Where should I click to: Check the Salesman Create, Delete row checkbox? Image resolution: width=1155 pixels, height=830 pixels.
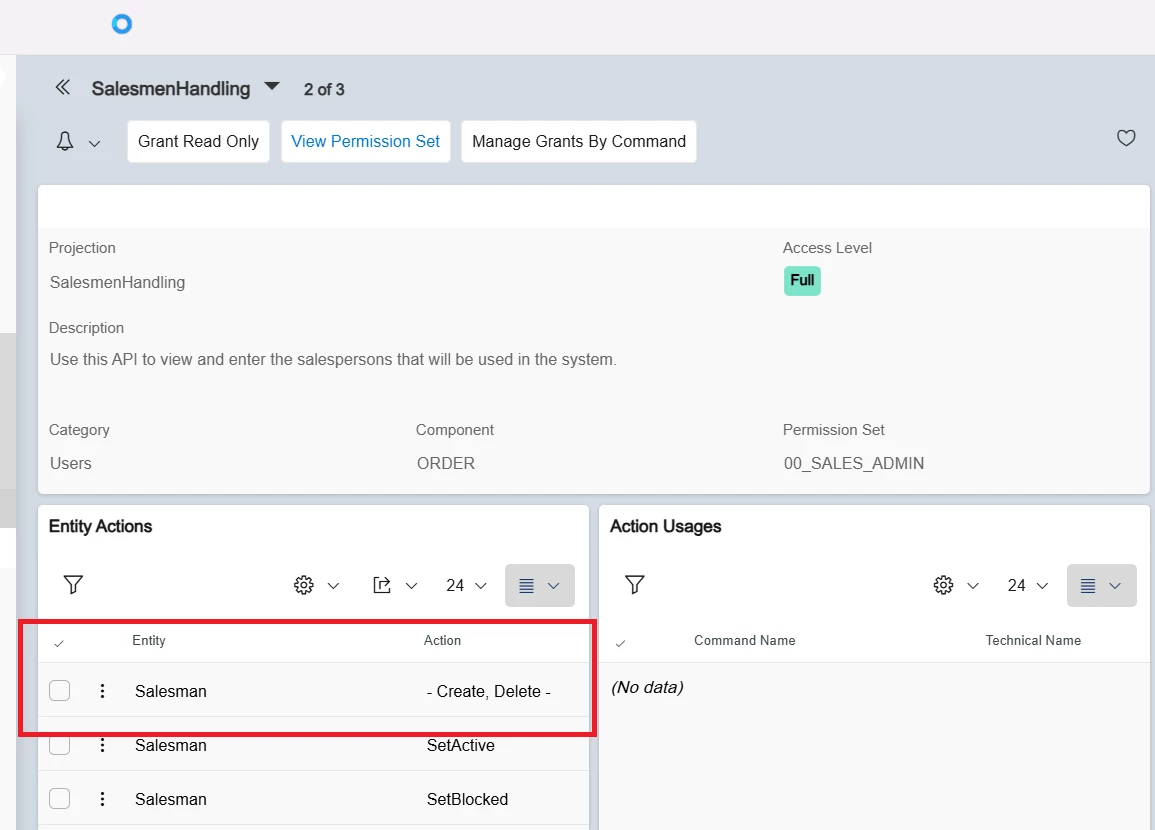[60, 691]
